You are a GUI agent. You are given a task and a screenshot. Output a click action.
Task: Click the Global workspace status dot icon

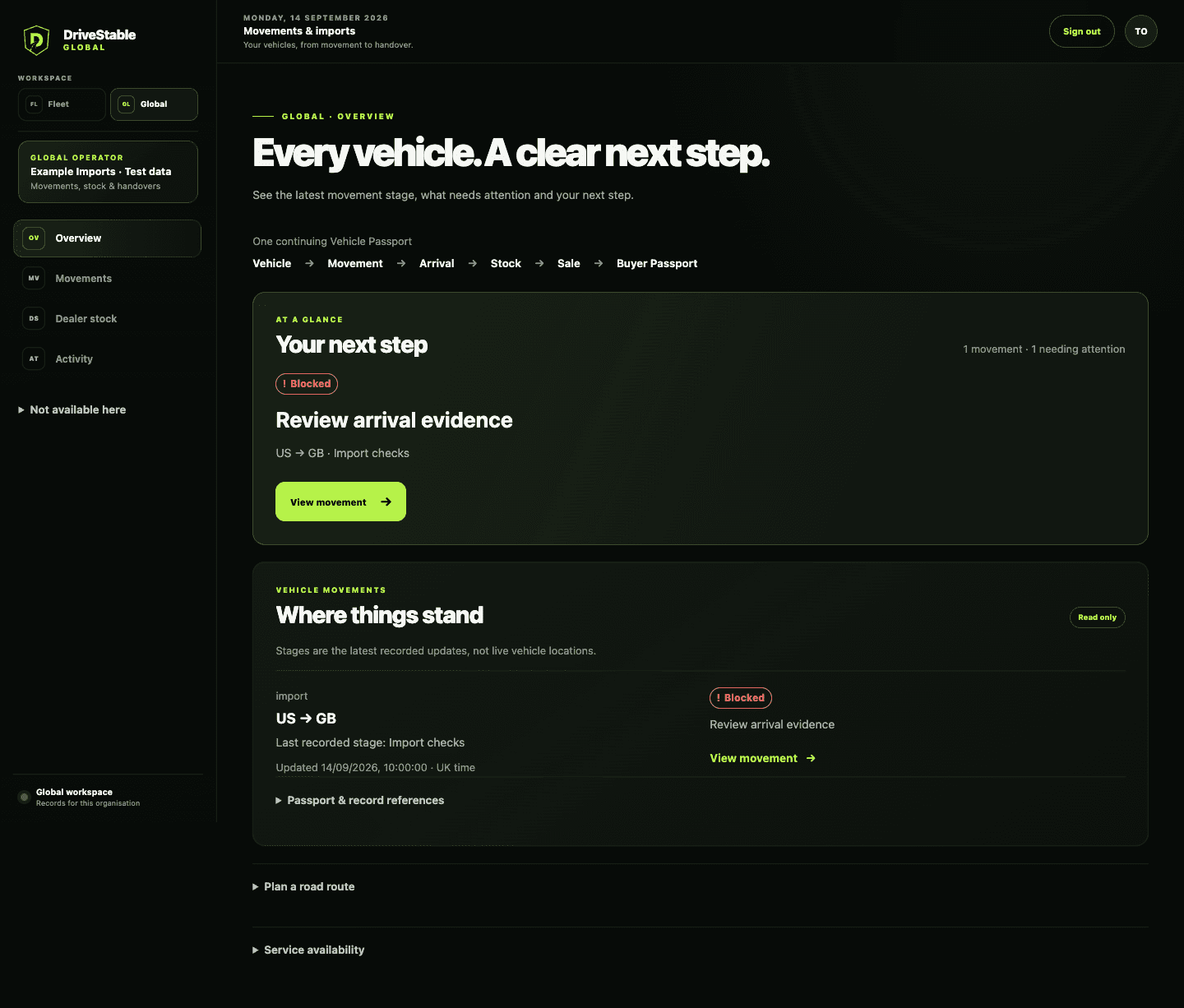tap(24, 798)
